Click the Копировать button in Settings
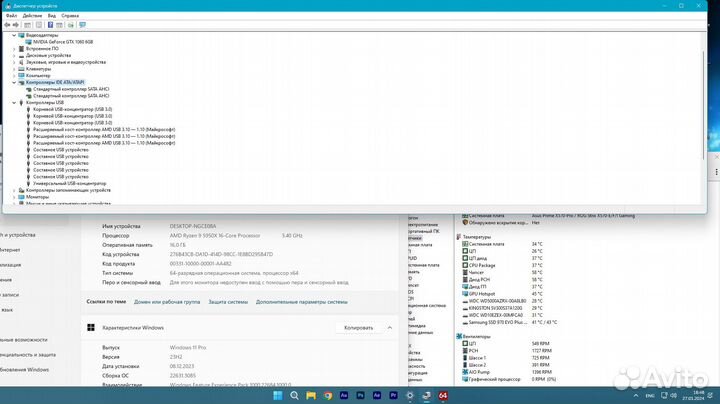720x404 pixels. pyautogui.click(x=359, y=328)
